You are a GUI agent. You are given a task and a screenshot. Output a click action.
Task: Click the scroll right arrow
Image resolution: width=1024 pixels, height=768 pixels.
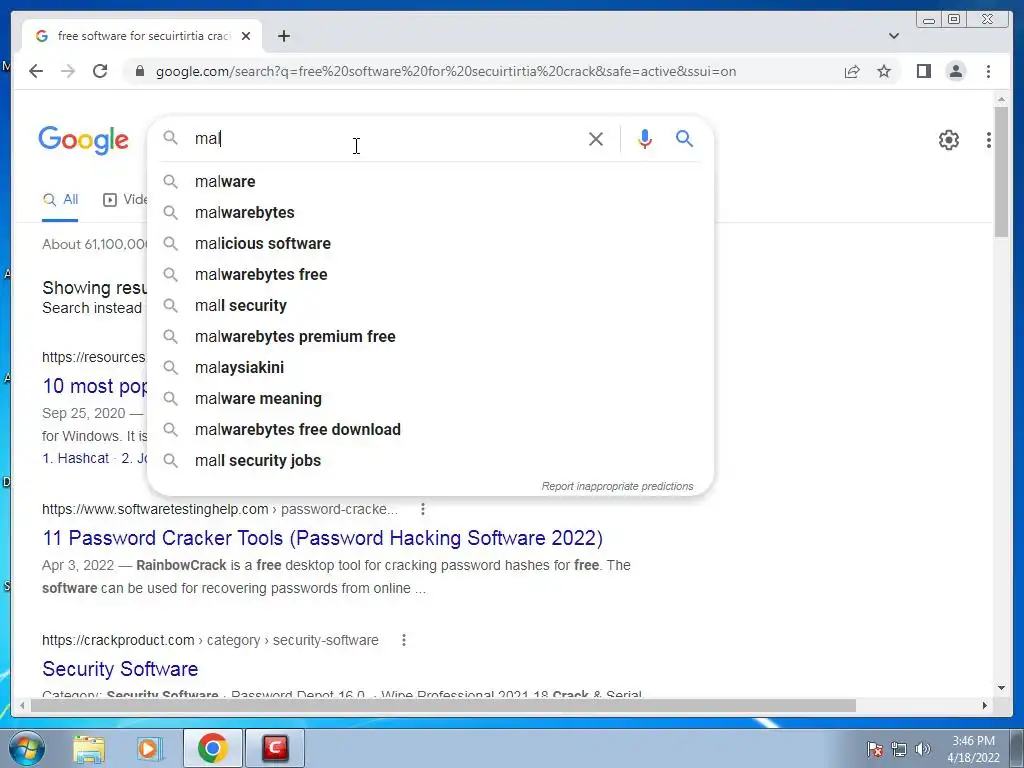coord(985,705)
